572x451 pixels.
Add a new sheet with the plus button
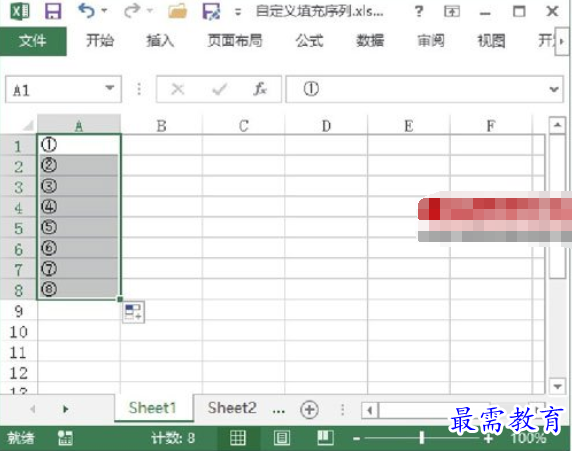click(309, 409)
